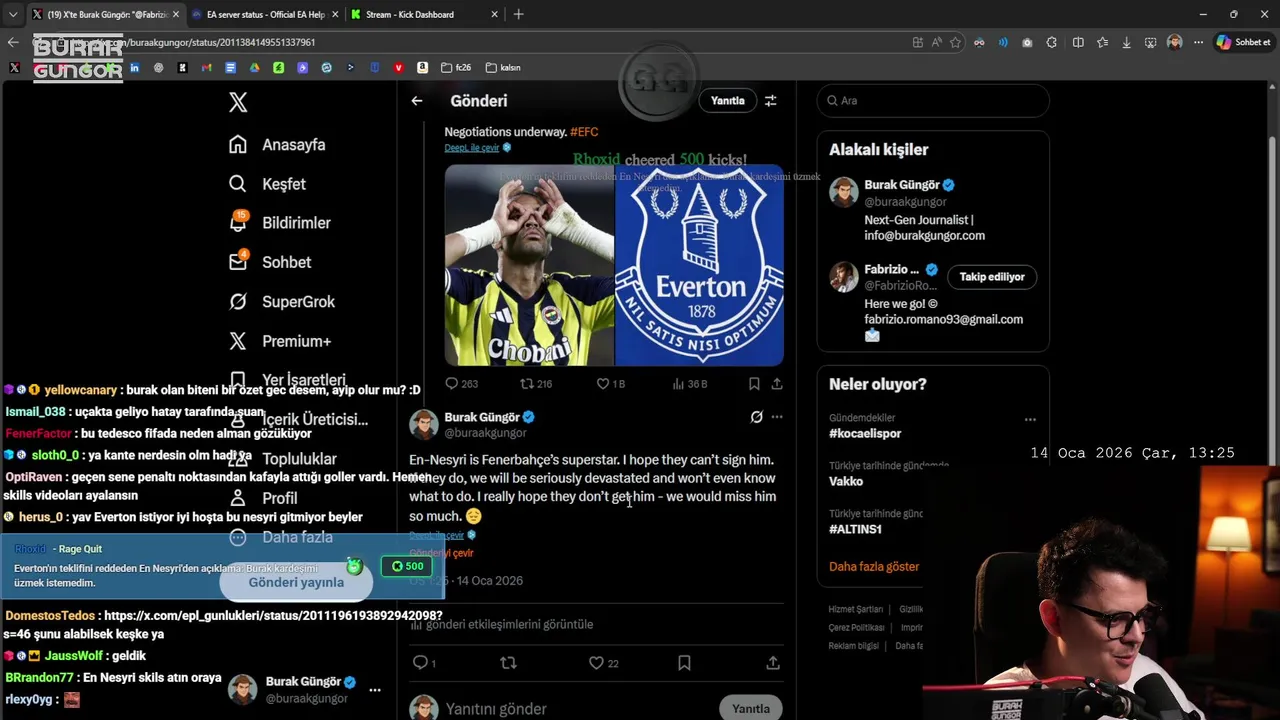
Task: Open a new browser tab
Action: point(518,14)
